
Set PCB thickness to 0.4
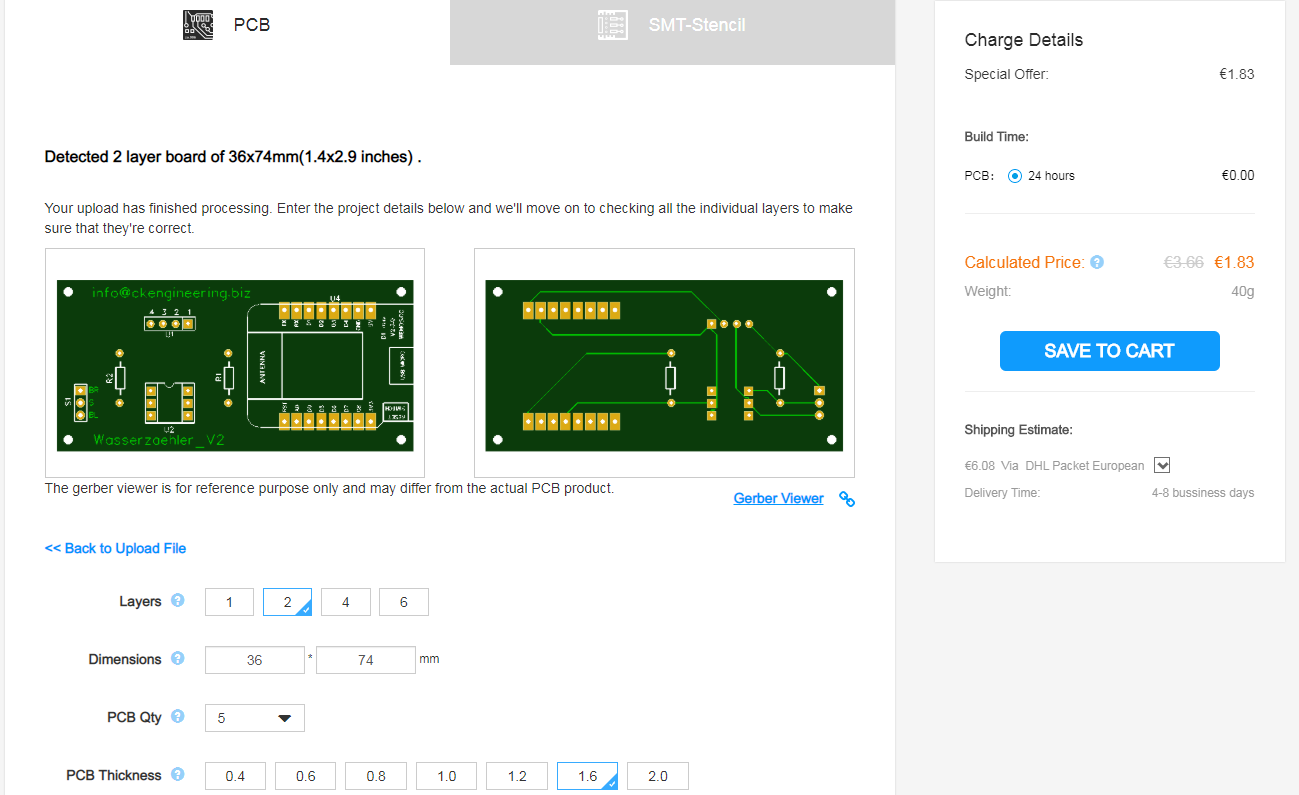point(235,776)
